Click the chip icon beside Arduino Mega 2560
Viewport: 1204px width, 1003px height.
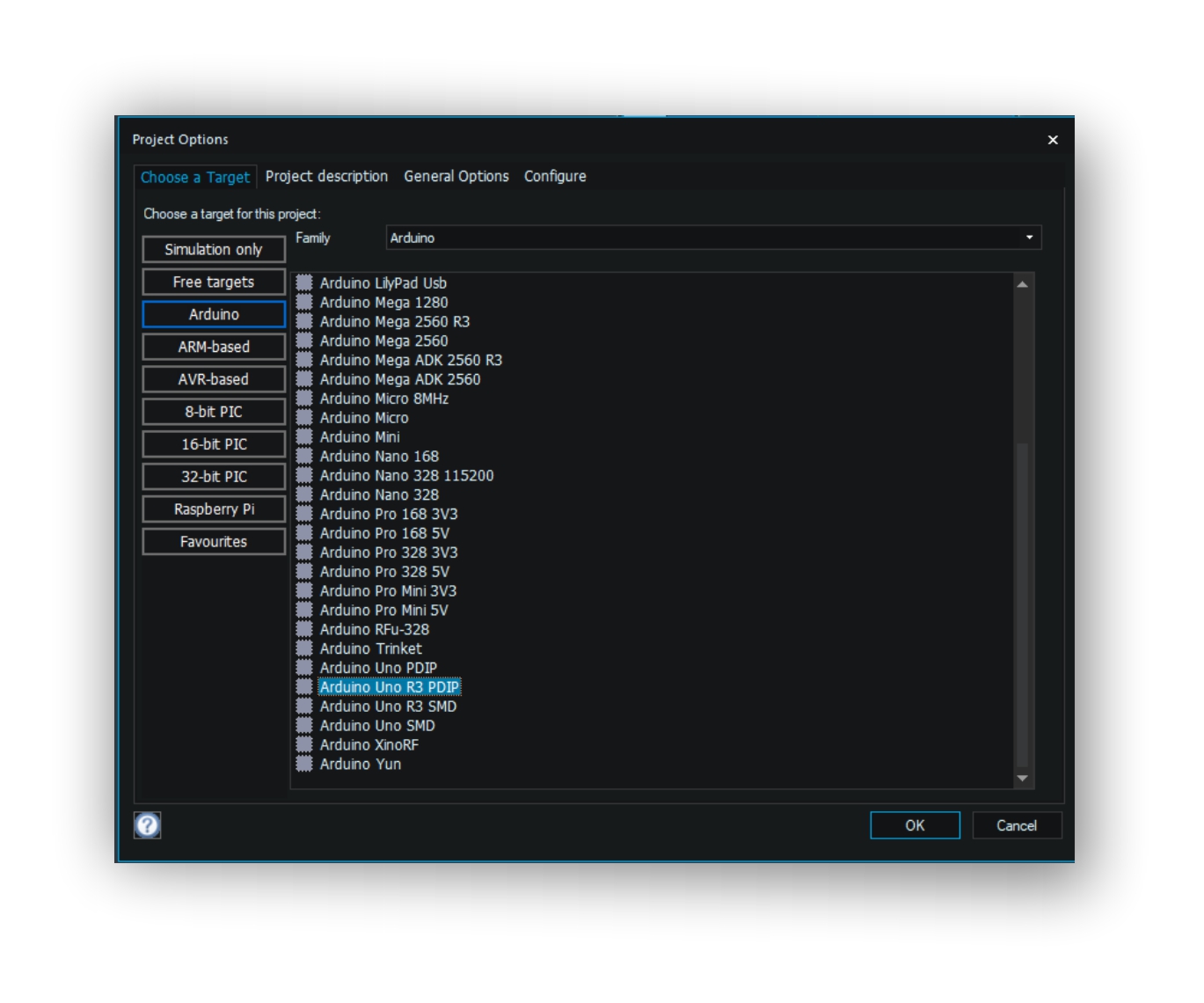click(x=304, y=340)
